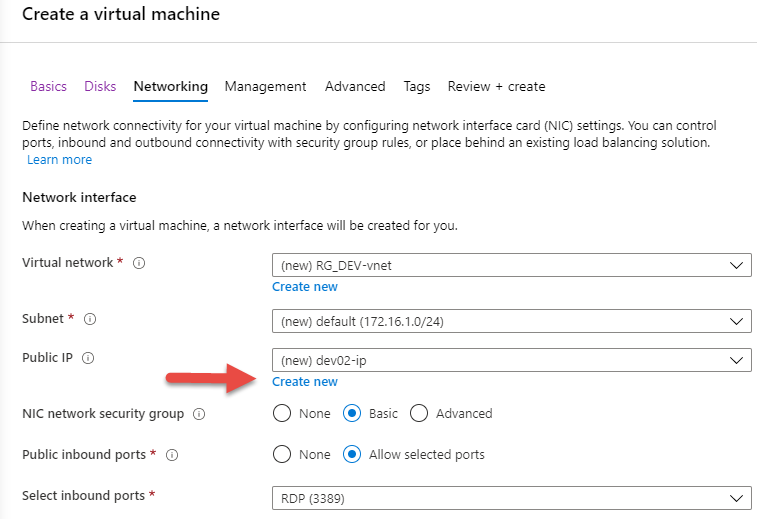Select Basic NIC network security group
This screenshot has width=757, height=519.
pyautogui.click(x=352, y=413)
